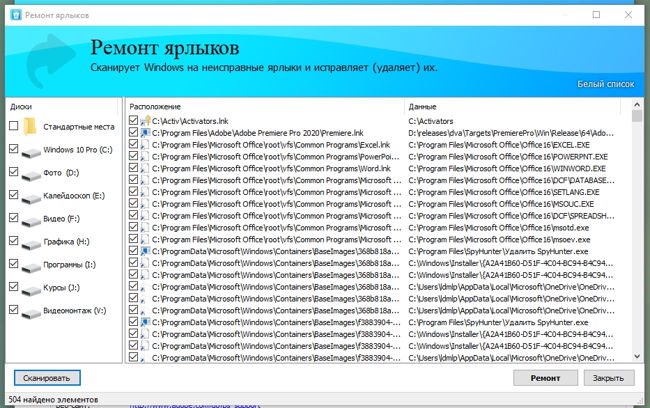The height and width of the screenshot is (408, 650).
Task: Uncheck the Фото (D:) drive checkbox
Action: pyautogui.click(x=14, y=171)
